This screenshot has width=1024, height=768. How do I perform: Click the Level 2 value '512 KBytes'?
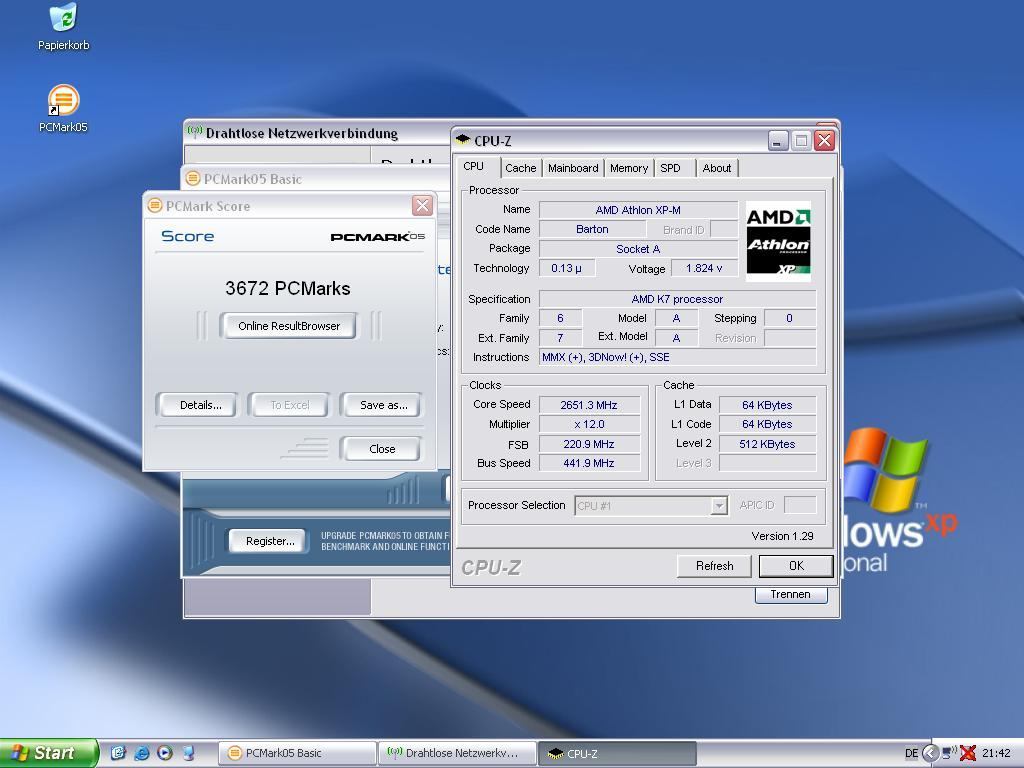point(767,444)
